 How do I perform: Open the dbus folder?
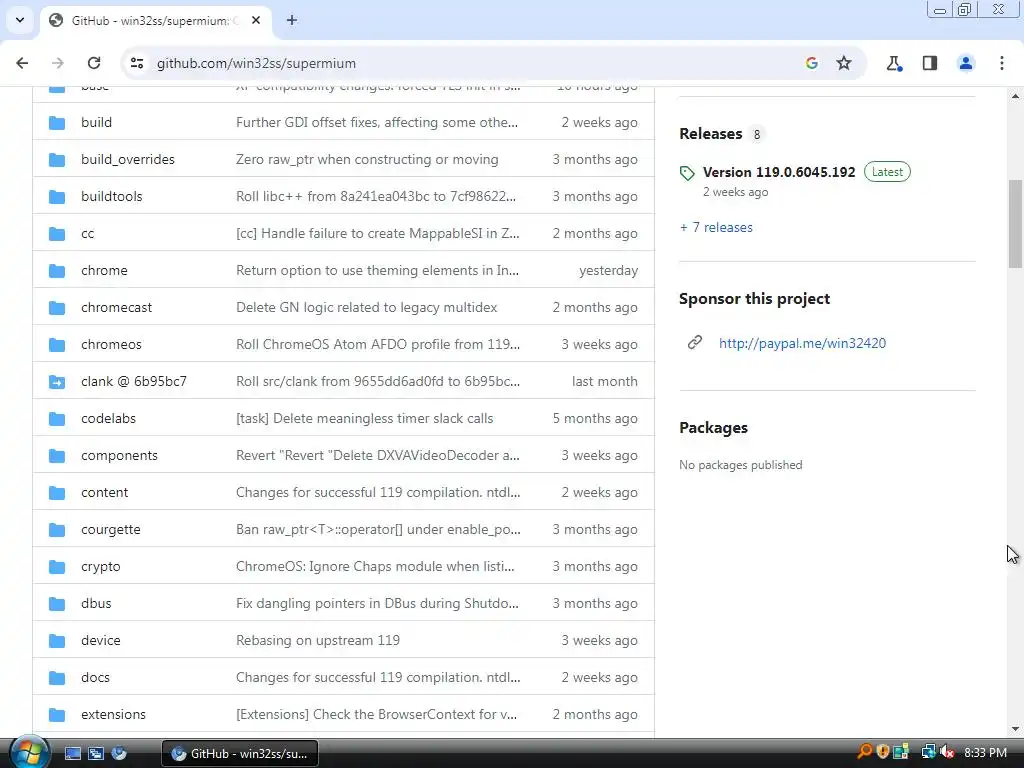[96, 603]
